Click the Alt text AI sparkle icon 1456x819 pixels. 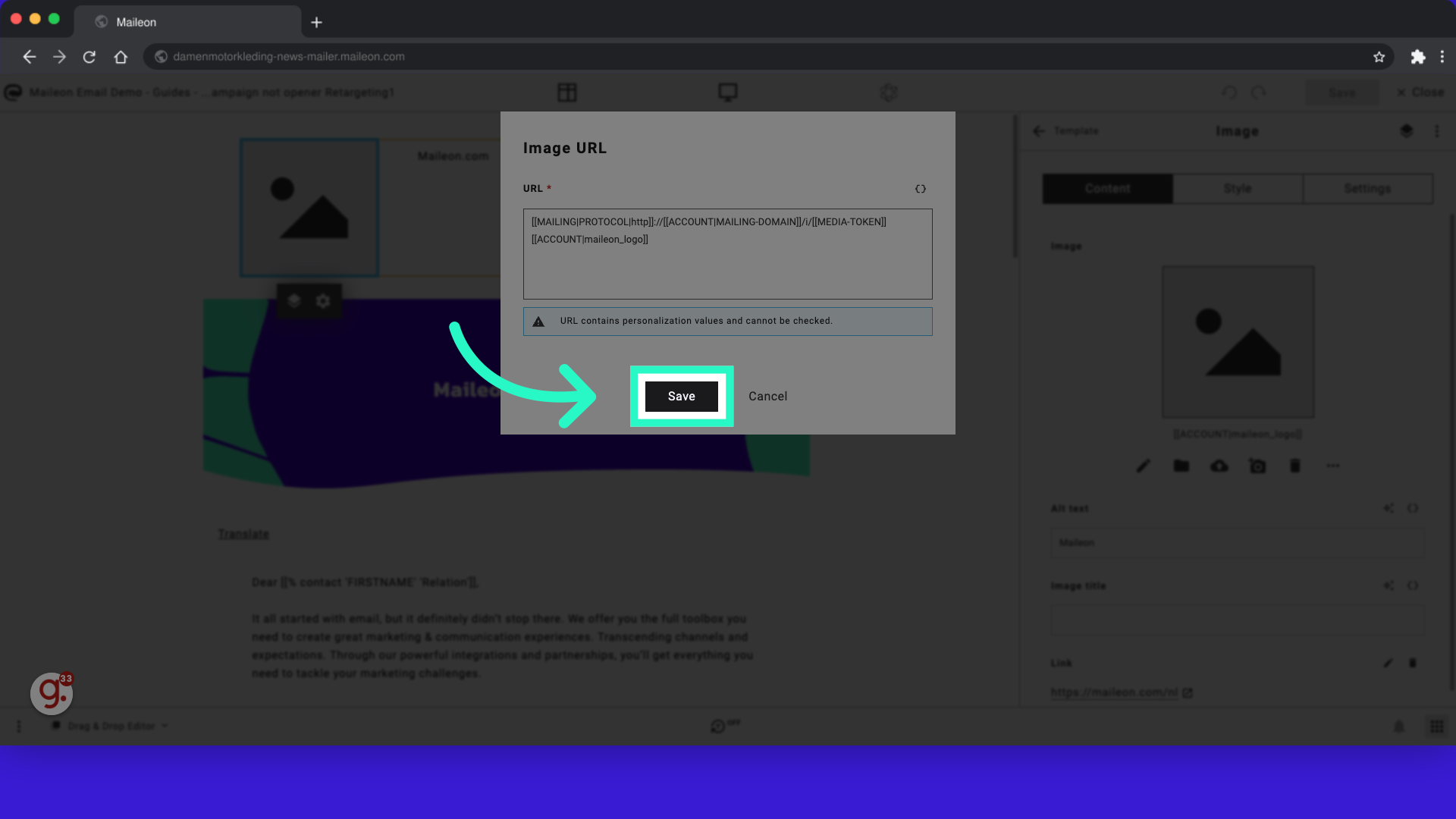tap(1389, 508)
